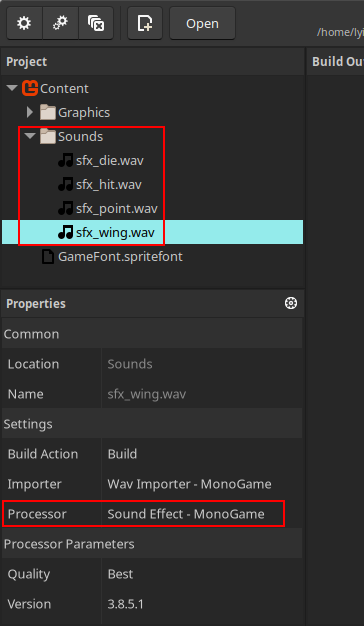Click the Sounds folder label
This screenshot has height=626, width=364.
point(80,137)
